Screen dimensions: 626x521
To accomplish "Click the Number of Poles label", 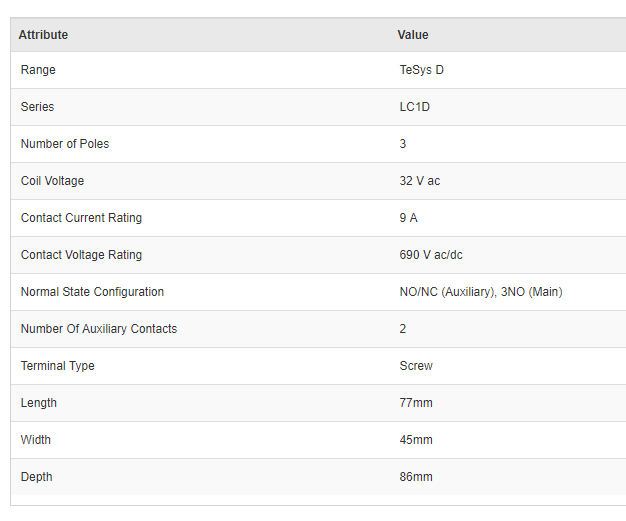I will point(65,144).
